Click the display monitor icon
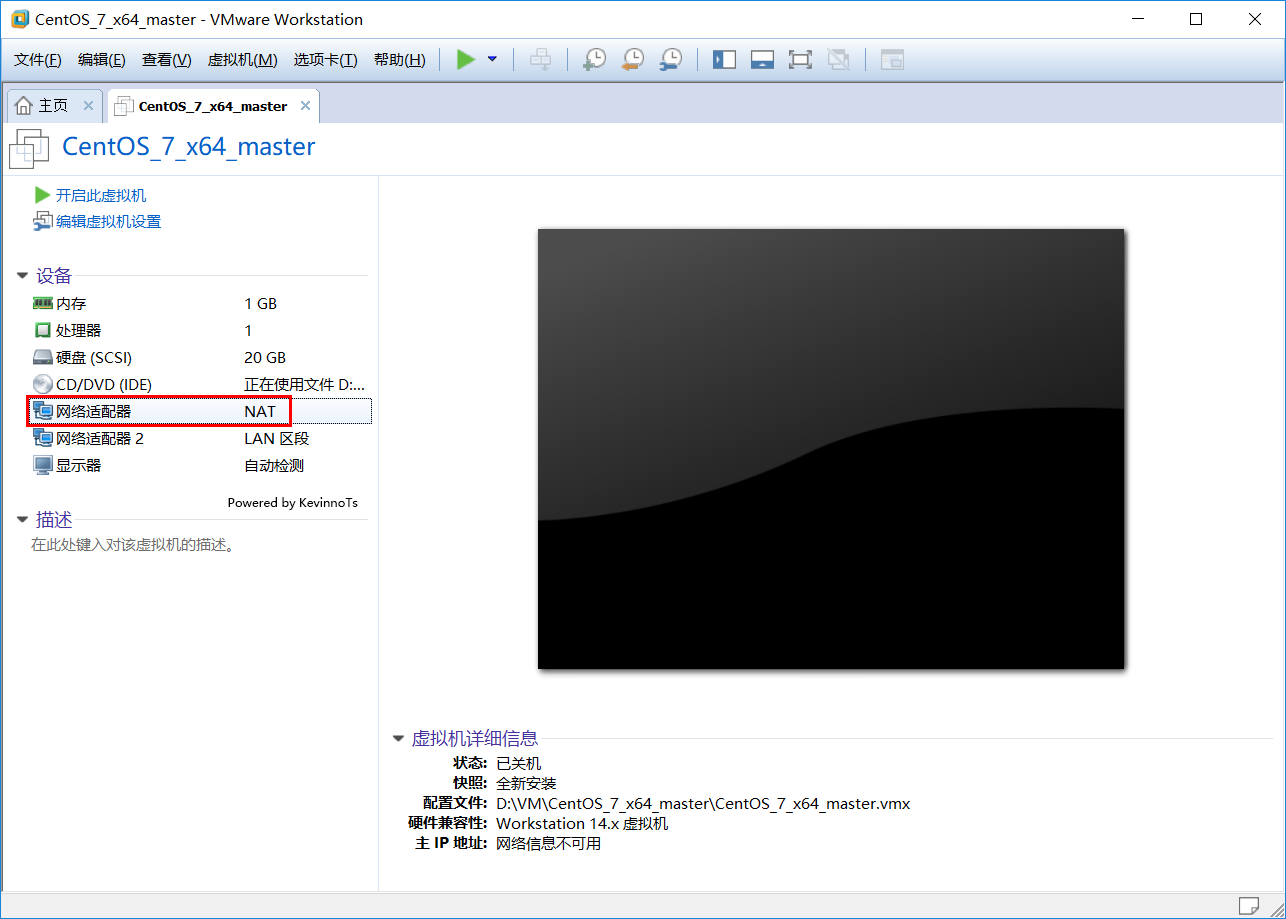The height and width of the screenshot is (919, 1286). (42, 465)
